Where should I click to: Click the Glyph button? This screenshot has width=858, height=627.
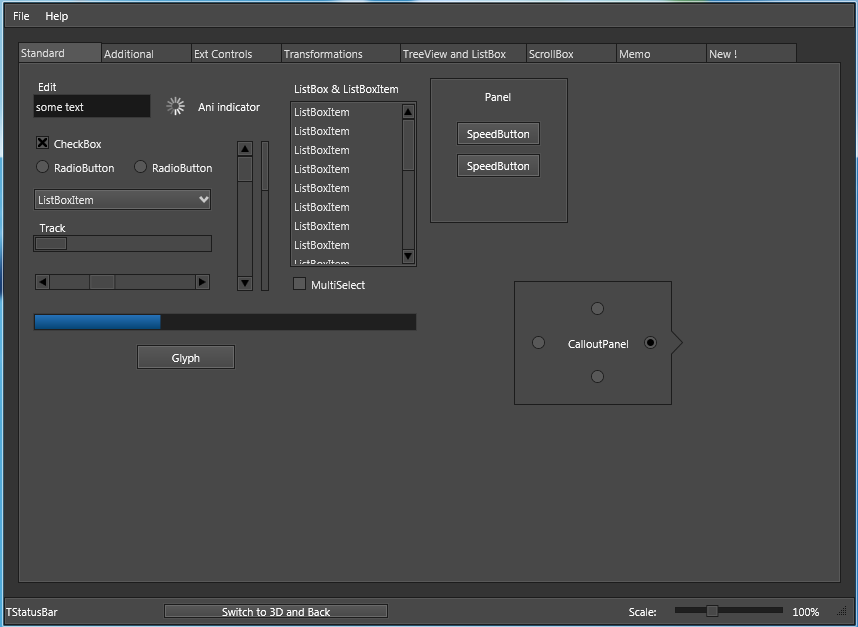coord(186,357)
